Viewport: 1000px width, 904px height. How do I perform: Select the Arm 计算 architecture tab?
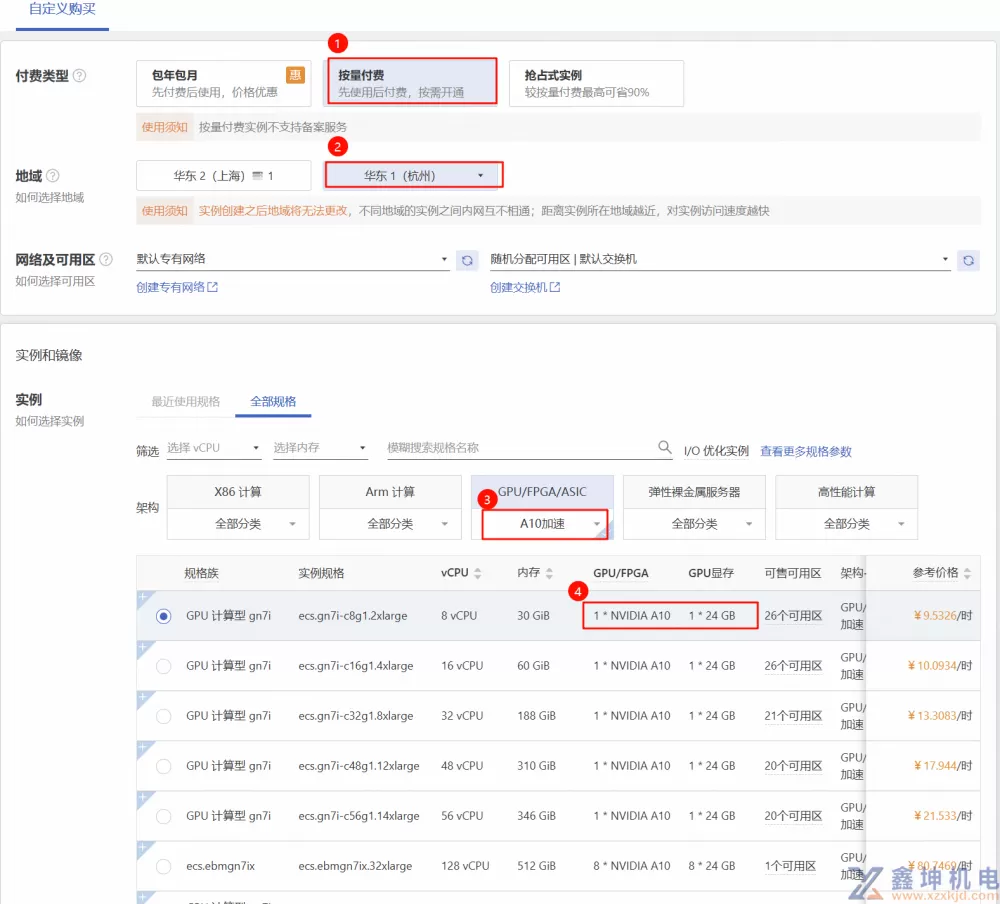click(x=390, y=492)
